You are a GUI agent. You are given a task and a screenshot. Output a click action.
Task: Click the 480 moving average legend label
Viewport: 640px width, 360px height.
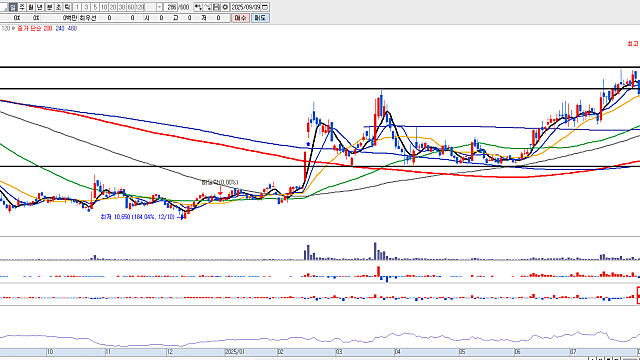coord(72,29)
